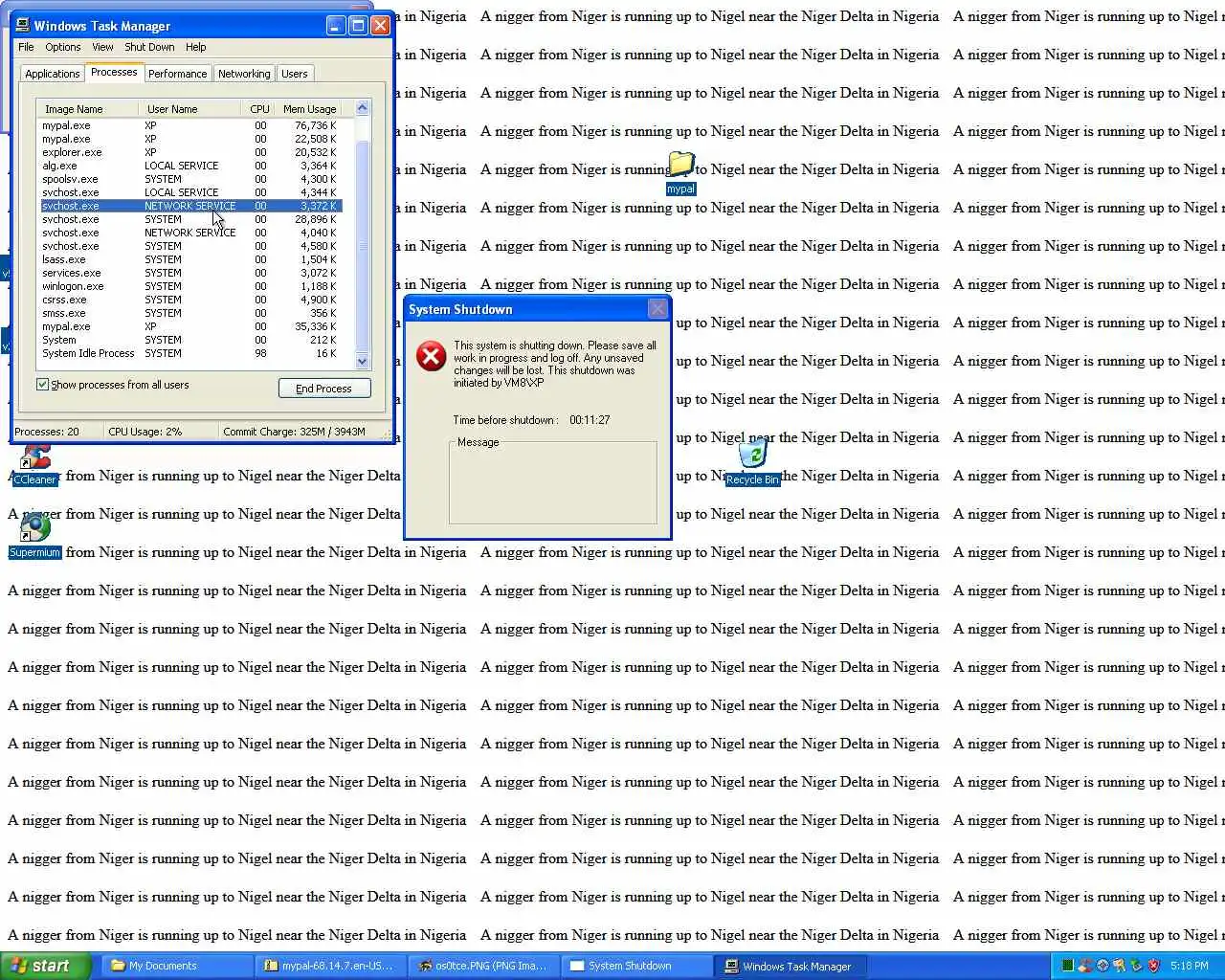The image size is (1225, 980).
Task: Click the Windows Task Manager title bar icon
Action: click(23, 26)
